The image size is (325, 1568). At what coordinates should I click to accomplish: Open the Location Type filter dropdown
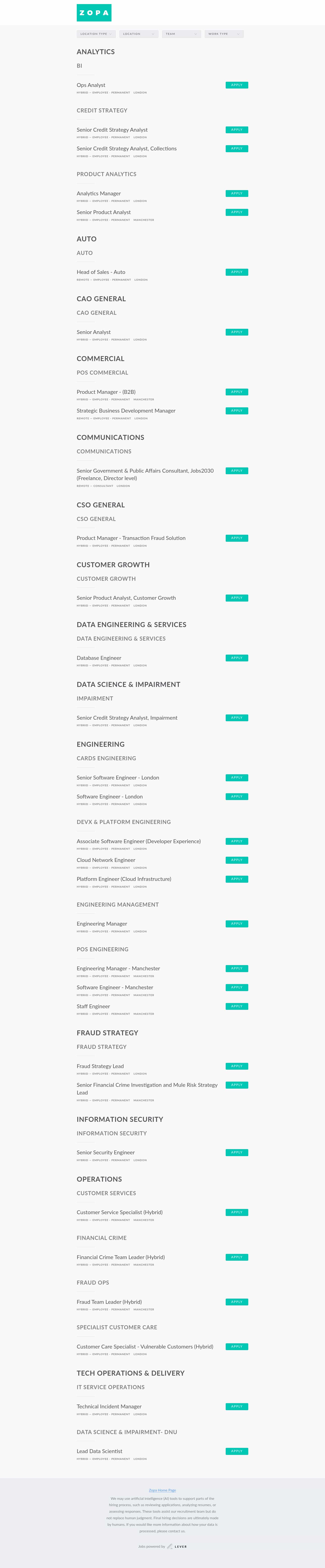95,34
